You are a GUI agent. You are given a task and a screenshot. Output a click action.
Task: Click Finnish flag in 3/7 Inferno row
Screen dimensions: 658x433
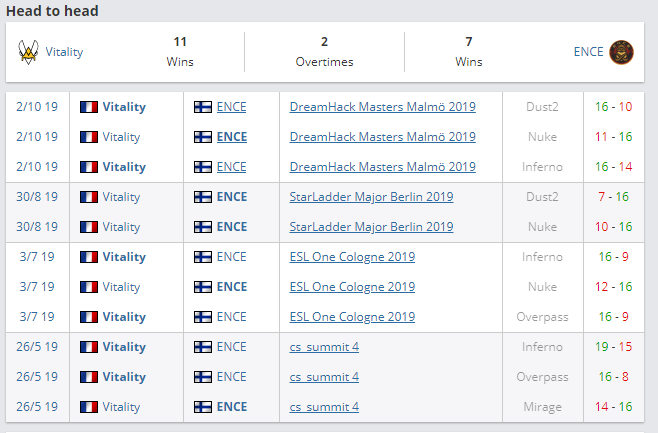point(203,257)
